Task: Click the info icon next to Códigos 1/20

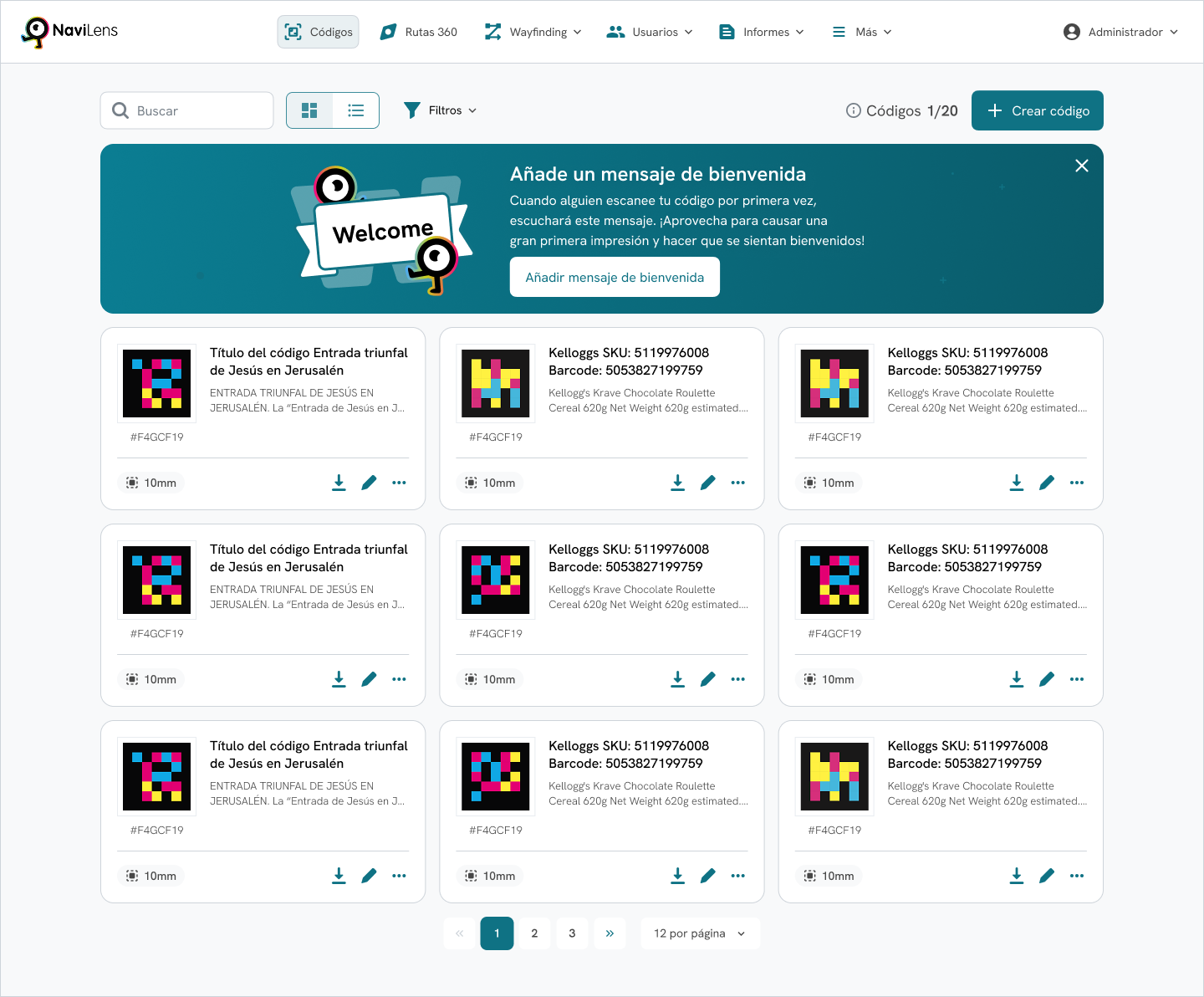Action: point(853,110)
